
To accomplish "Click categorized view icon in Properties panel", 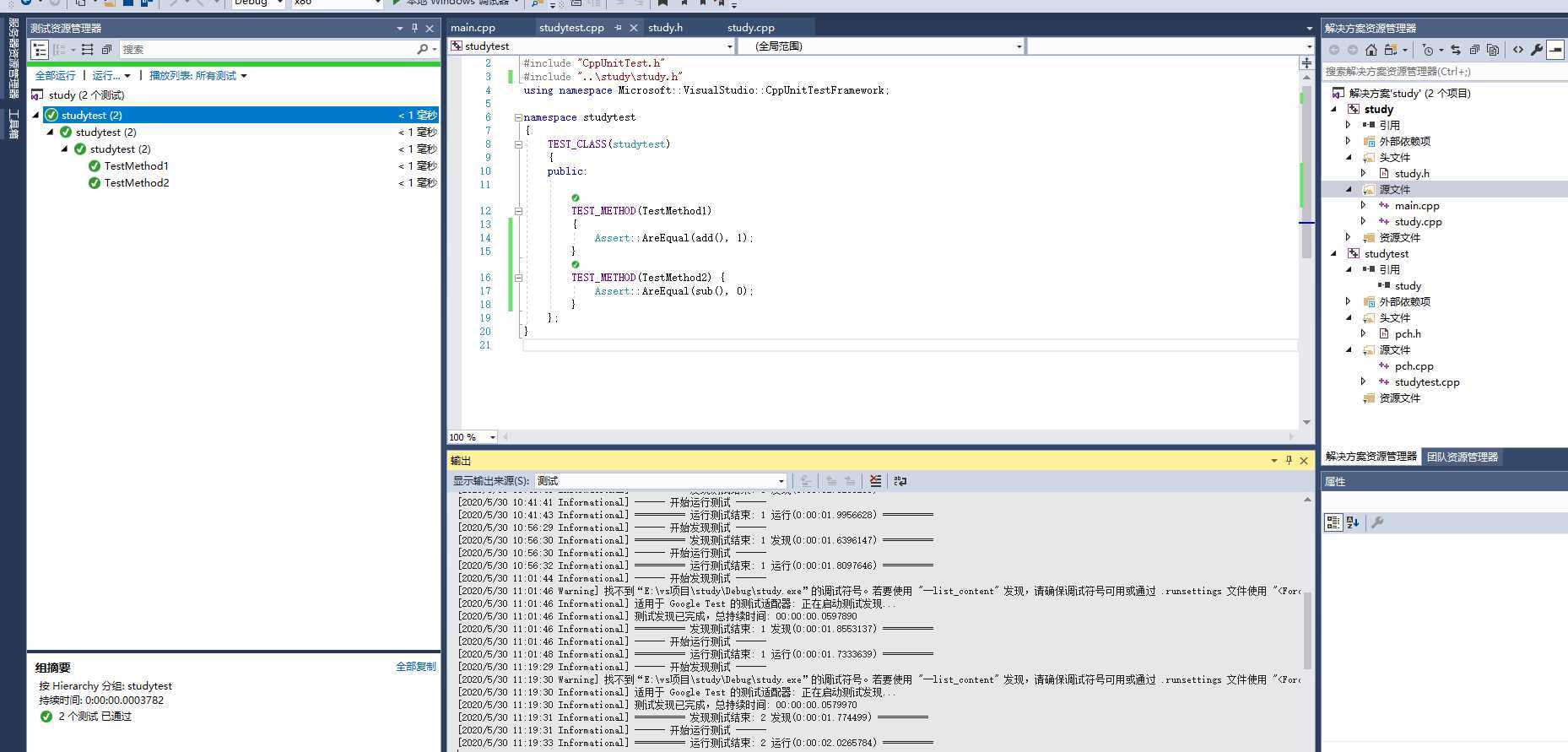I will pos(1333,522).
